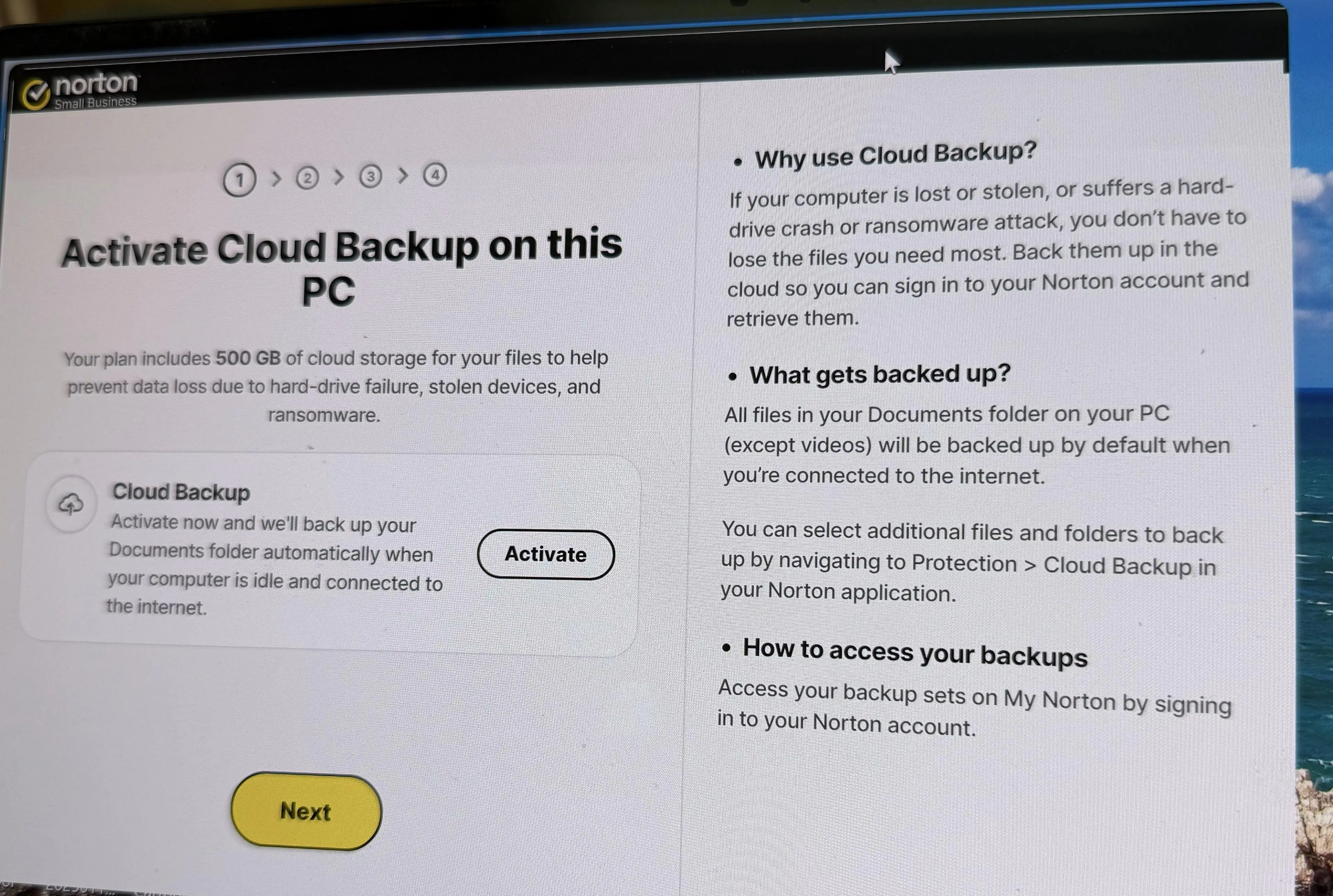
Task: Jump to step 2 circle indicator
Action: [308, 178]
